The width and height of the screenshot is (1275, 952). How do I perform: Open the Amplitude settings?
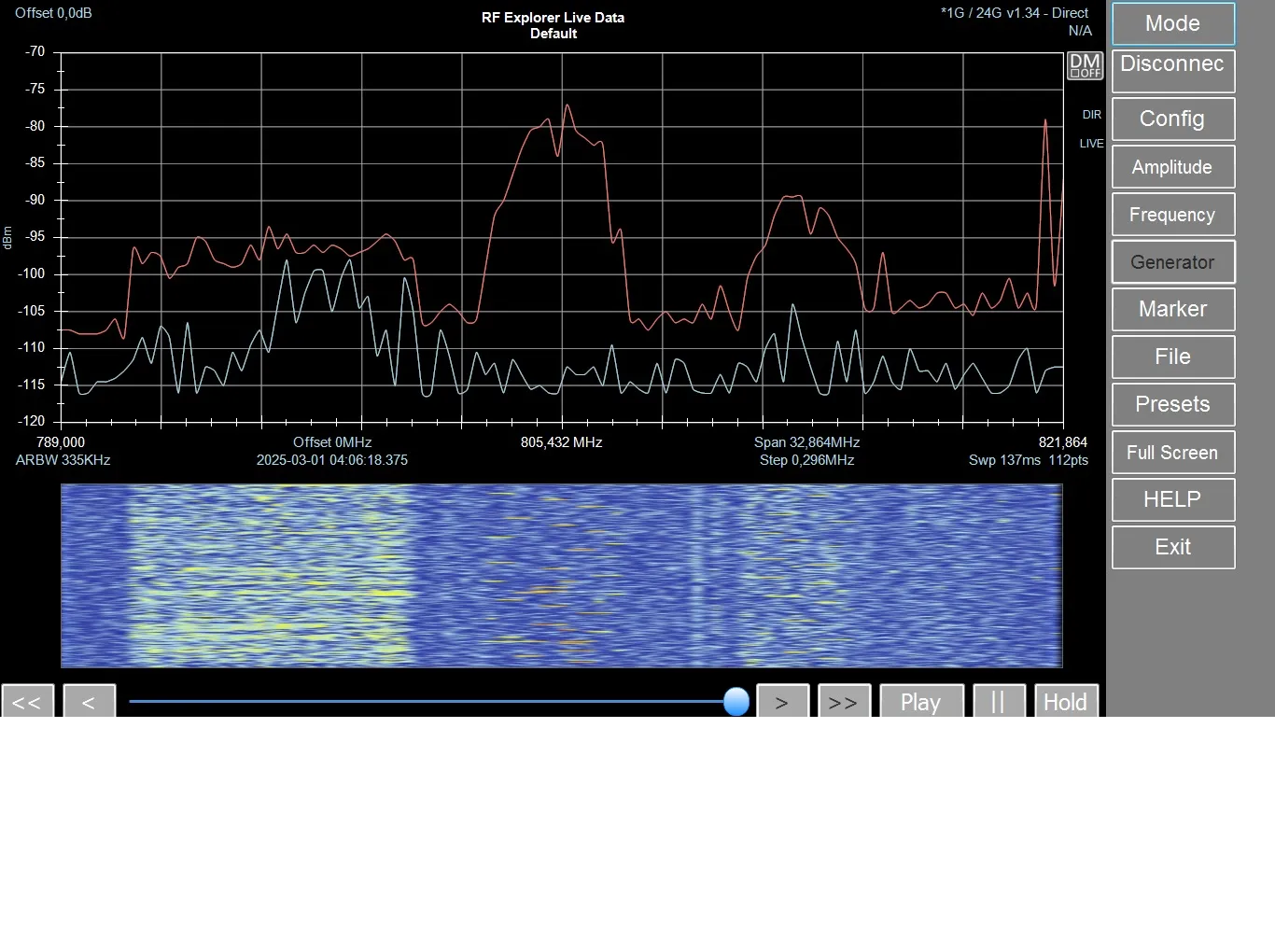pyautogui.click(x=1173, y=166)
